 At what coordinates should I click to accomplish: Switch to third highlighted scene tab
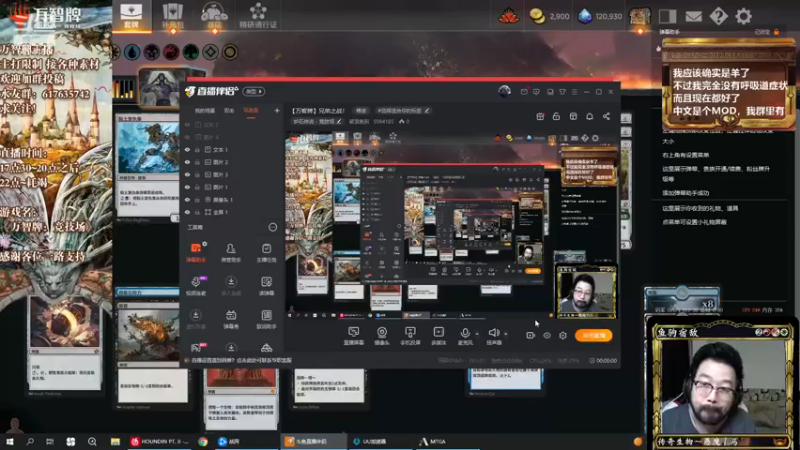251,110
